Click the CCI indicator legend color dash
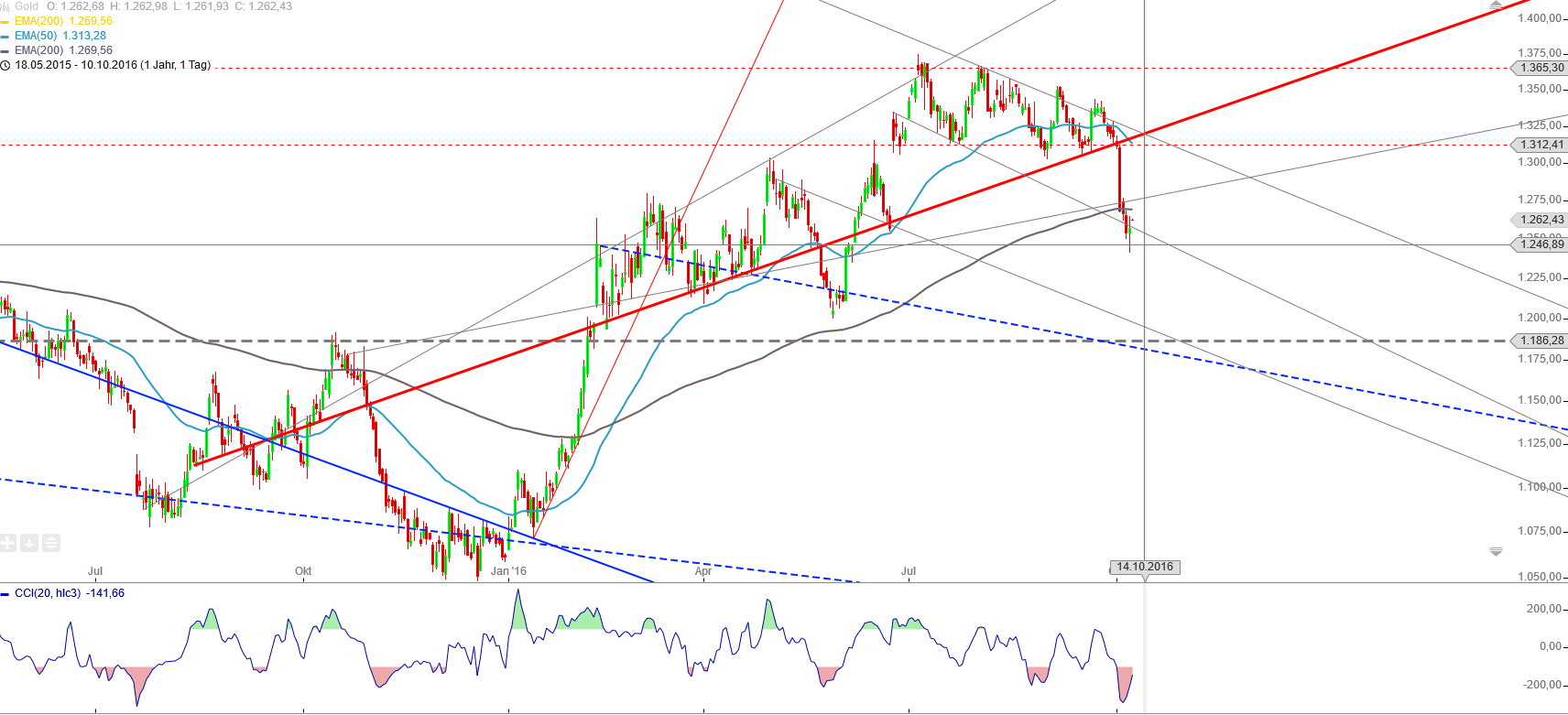Screen dimensions: 1568x715 (5, 594)
